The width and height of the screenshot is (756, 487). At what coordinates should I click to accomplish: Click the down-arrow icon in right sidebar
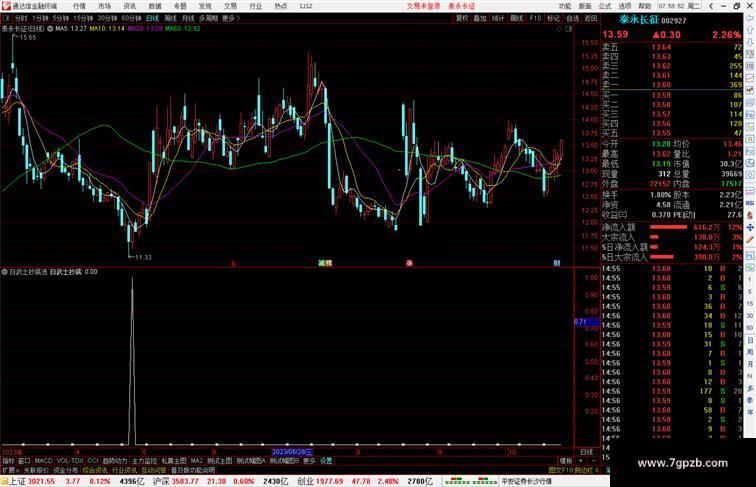coord(750,42)
